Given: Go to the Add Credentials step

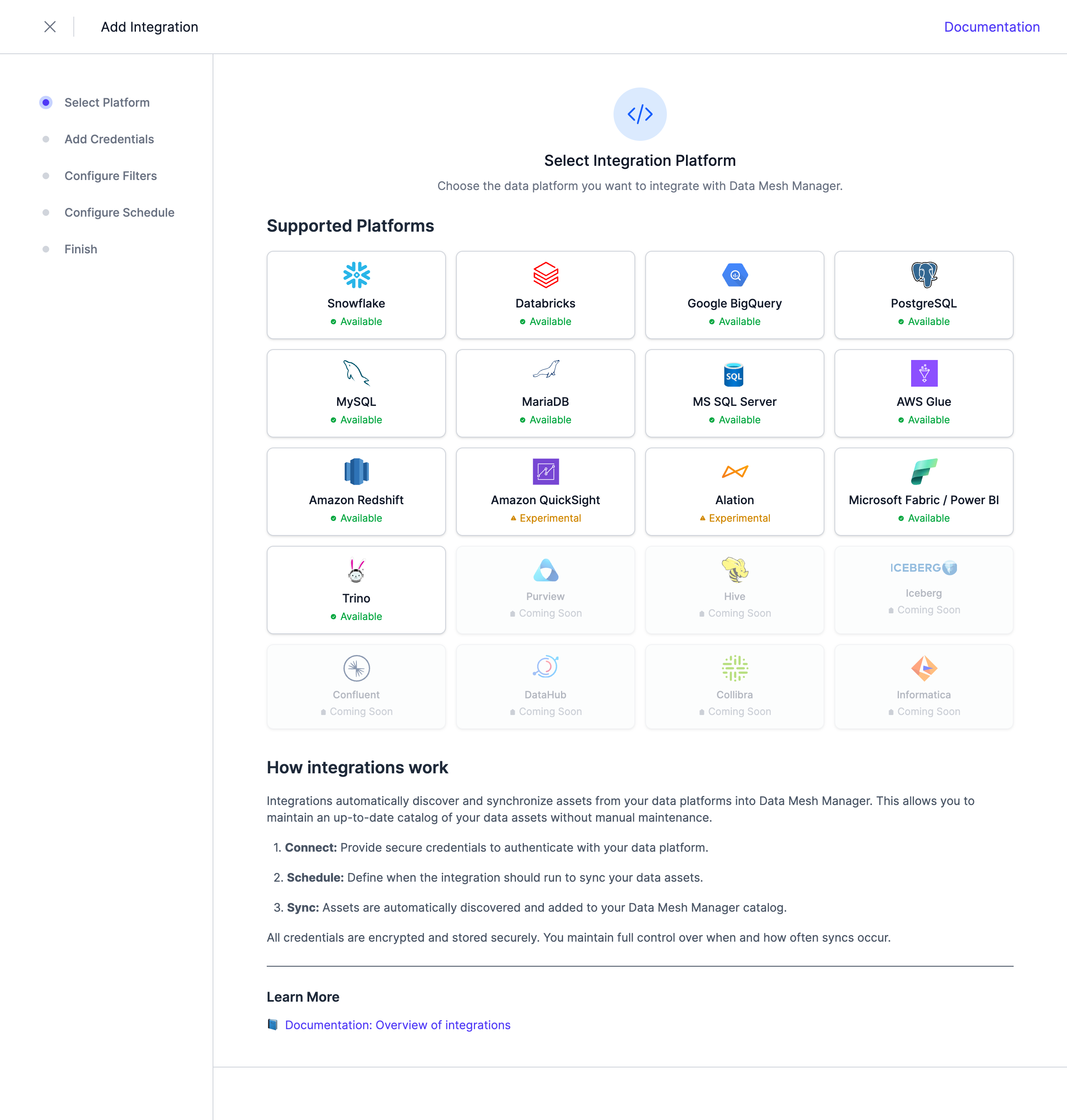Looking at the screenshot, I should [x=109, y=139].
